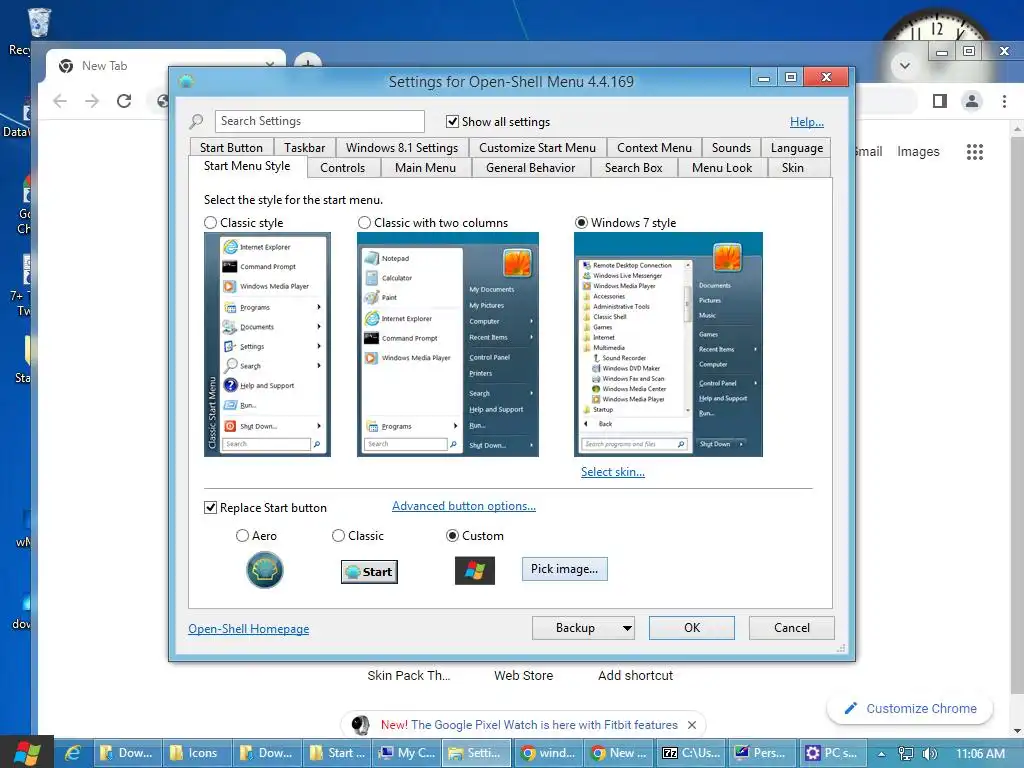This screenshot has width=1024, height=768.
Task: Click the volume speaker tray icon
Action: coord(930,754)
